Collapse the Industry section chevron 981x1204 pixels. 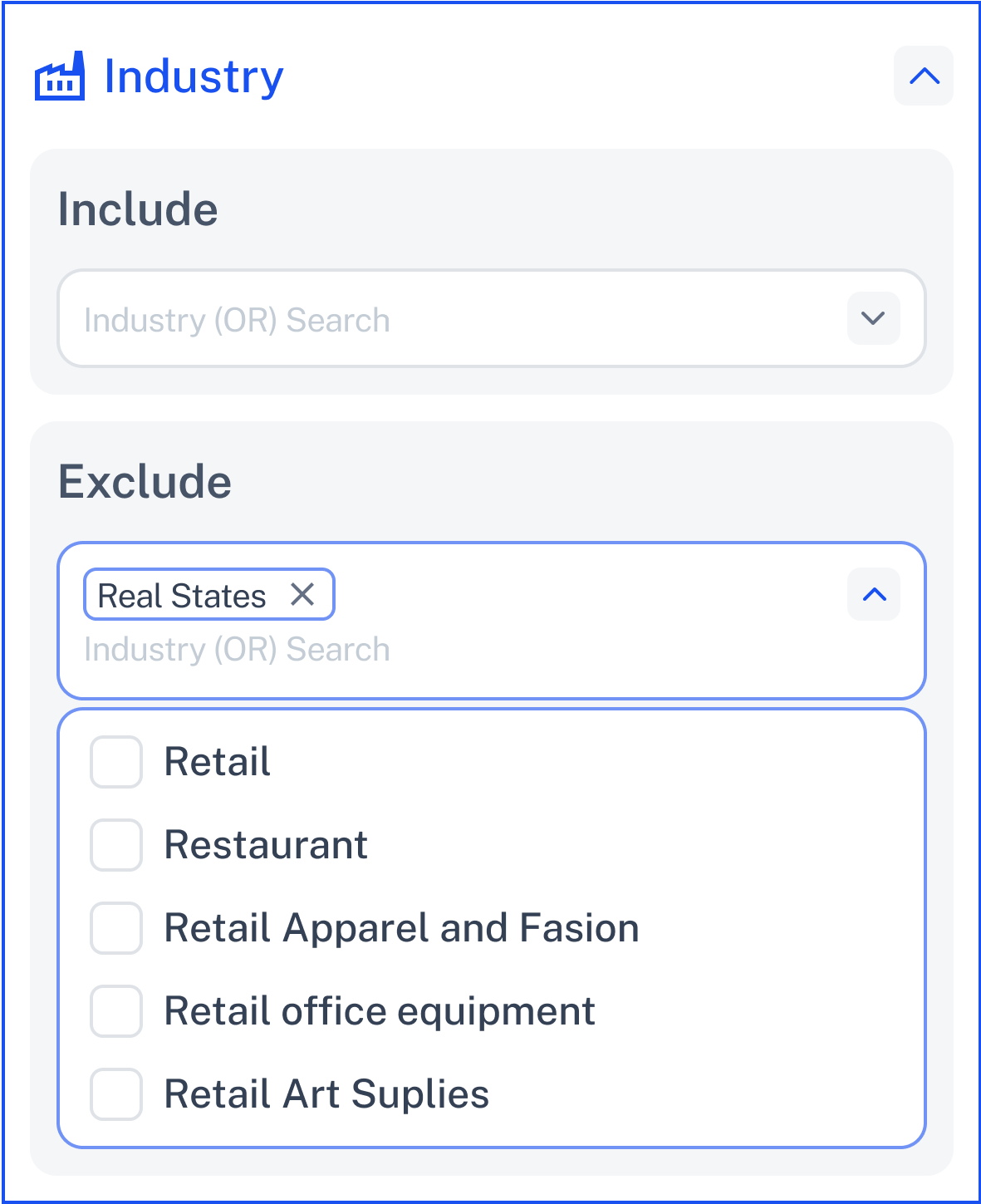(924, 76)
